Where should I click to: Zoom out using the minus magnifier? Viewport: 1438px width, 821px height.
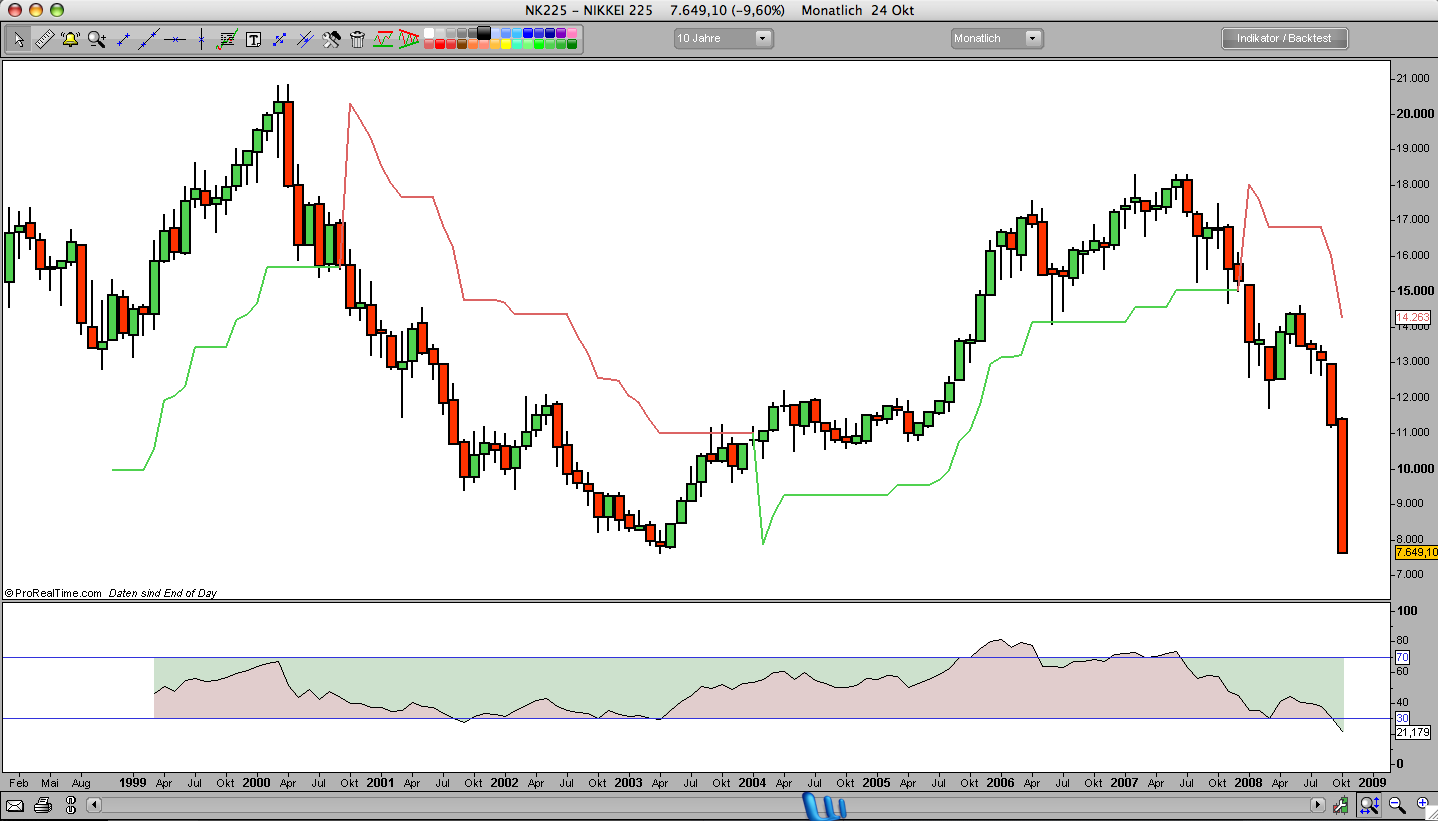[1398, 804]
